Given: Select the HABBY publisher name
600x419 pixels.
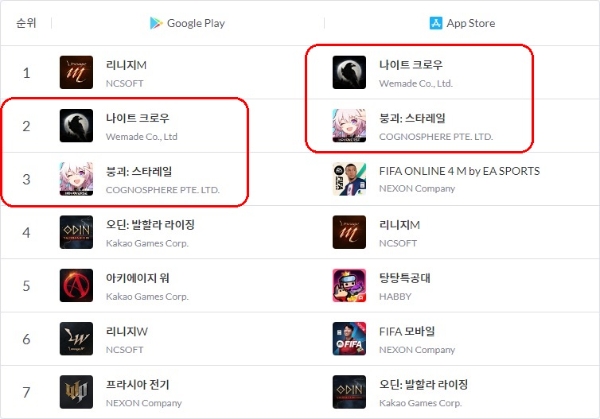Looking at the screenshot, I should click(395, 297).
